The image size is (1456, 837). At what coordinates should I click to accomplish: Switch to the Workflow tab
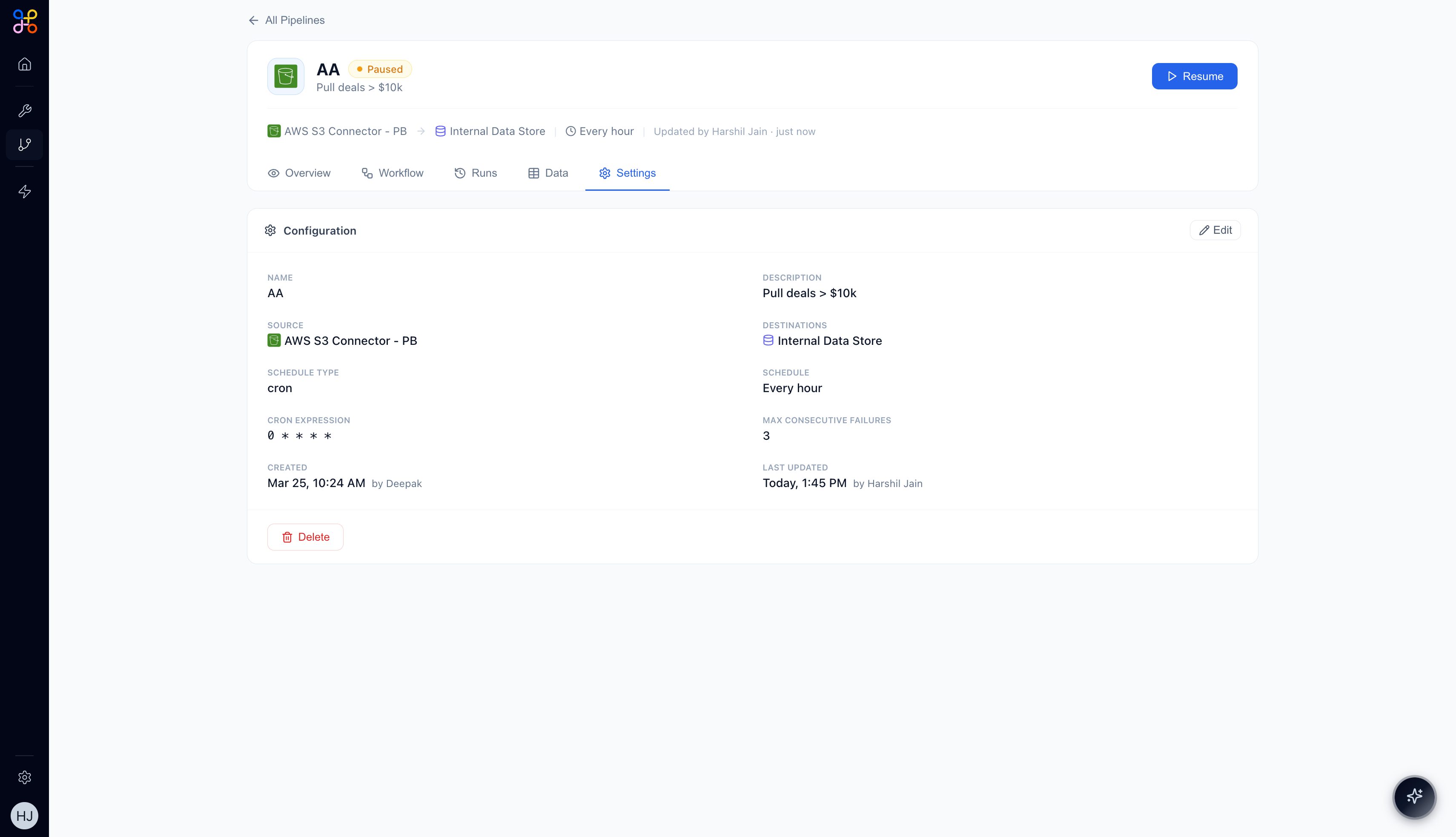tap(393, 173)
